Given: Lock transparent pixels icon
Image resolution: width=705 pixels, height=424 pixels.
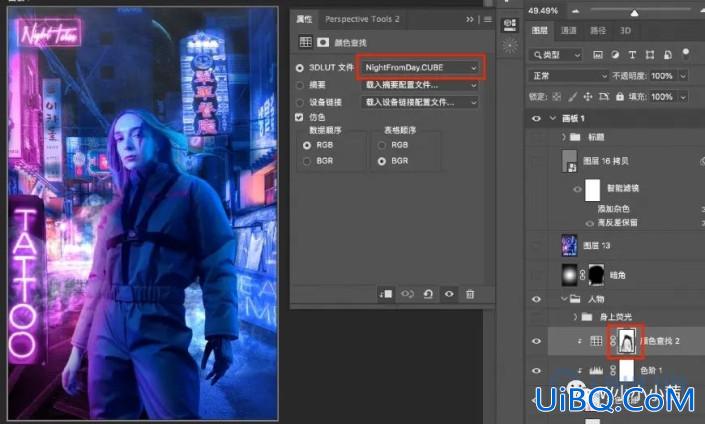Looking at the screenshot, I should 557,97.
